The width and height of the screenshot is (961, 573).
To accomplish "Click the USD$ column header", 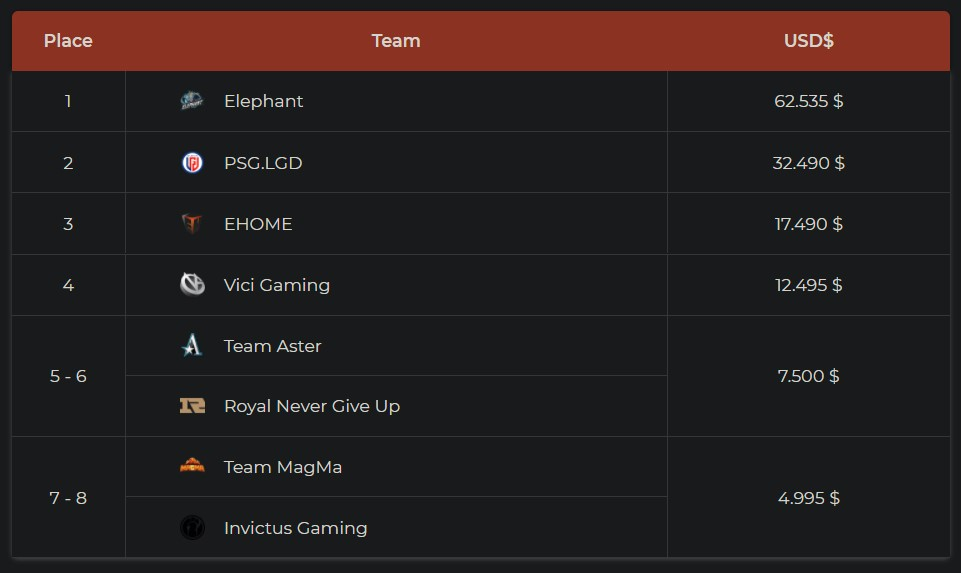I will click(x=809, y=41).
